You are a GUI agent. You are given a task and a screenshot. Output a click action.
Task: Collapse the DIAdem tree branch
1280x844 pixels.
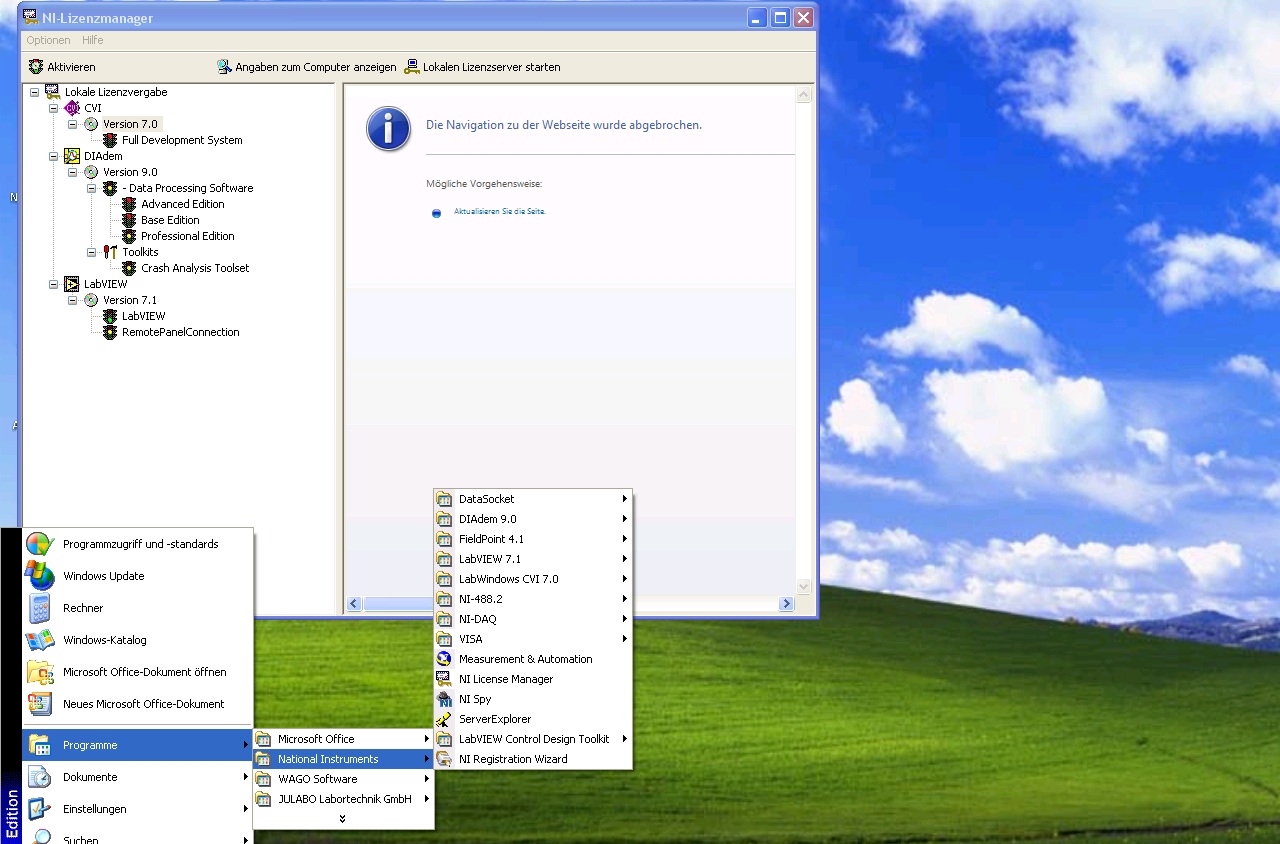tap(54, 156)
